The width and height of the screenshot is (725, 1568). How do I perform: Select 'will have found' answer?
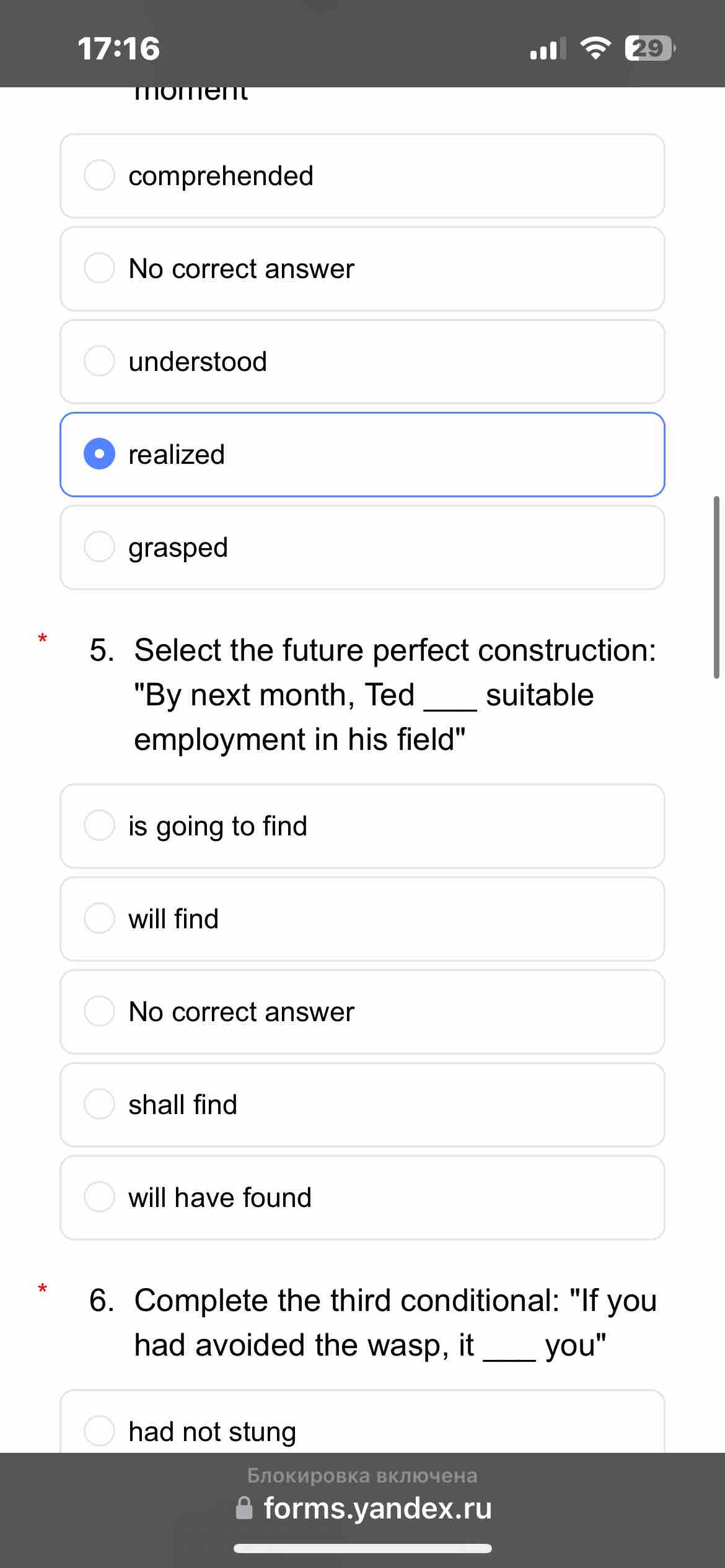[x=362, y=1198]
